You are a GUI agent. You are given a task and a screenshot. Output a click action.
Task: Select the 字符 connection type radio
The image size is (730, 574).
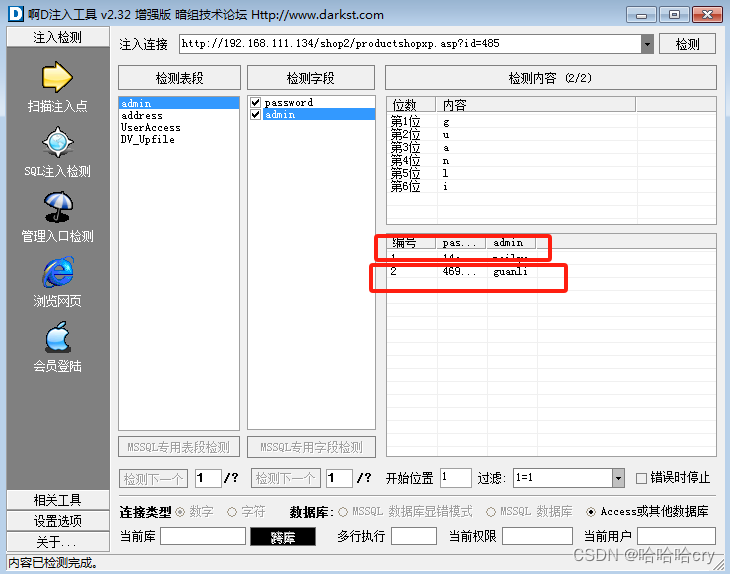click(232, 512)
